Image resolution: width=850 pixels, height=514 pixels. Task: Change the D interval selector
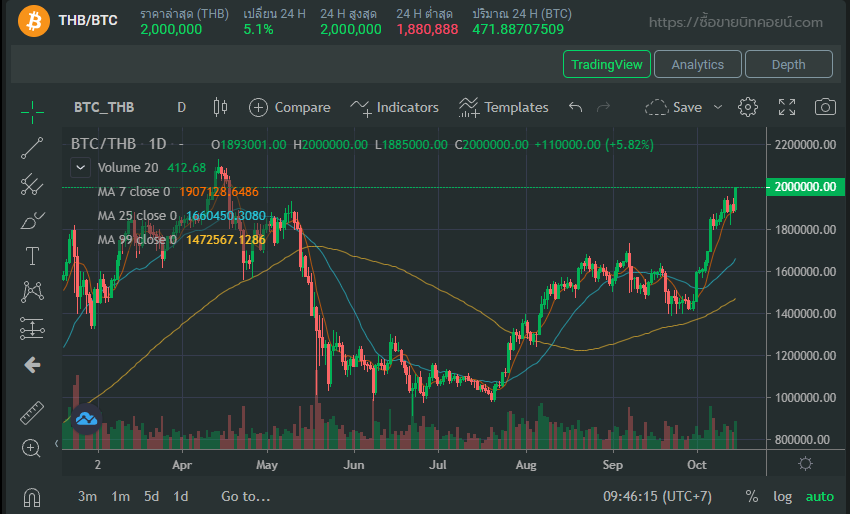tap(182, 107)
